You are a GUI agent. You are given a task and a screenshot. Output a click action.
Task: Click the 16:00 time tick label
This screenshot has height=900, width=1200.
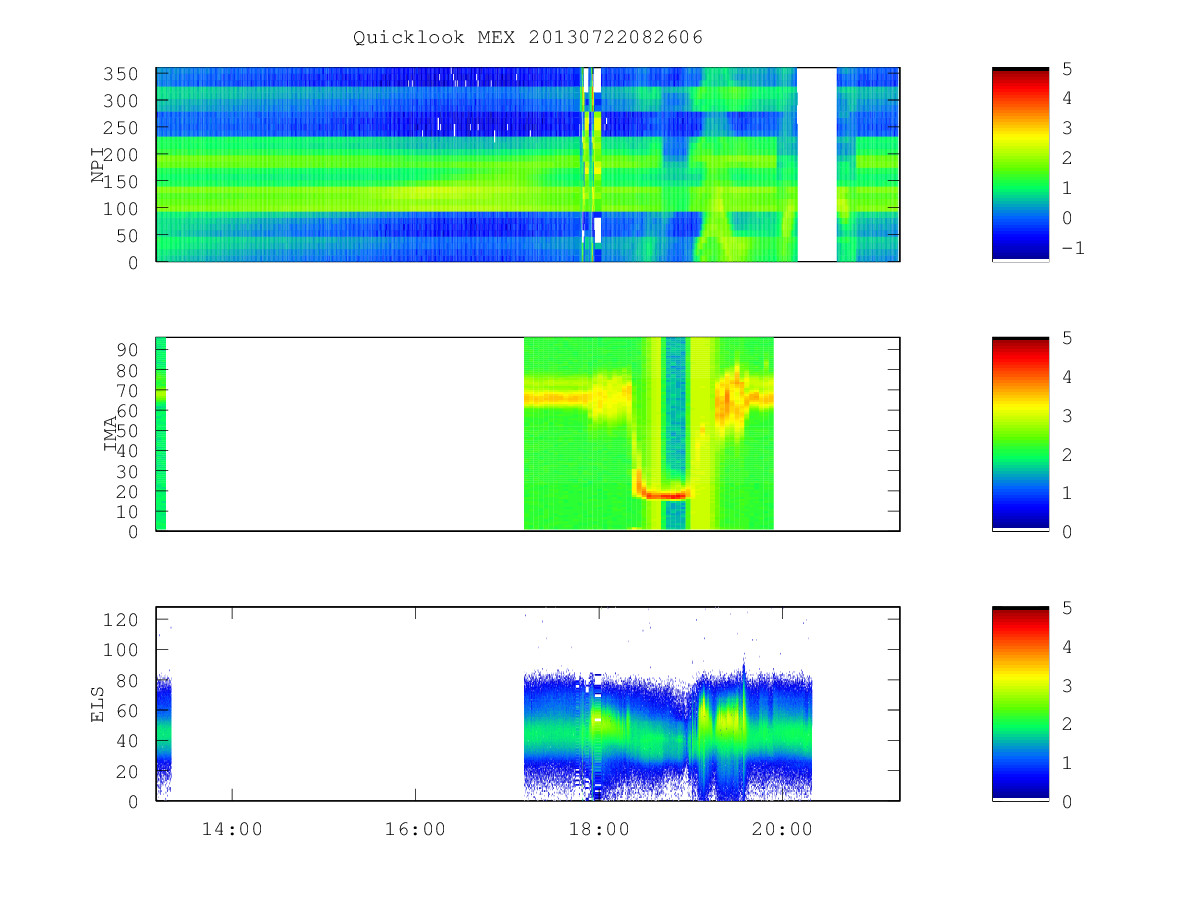click(415, 829)
